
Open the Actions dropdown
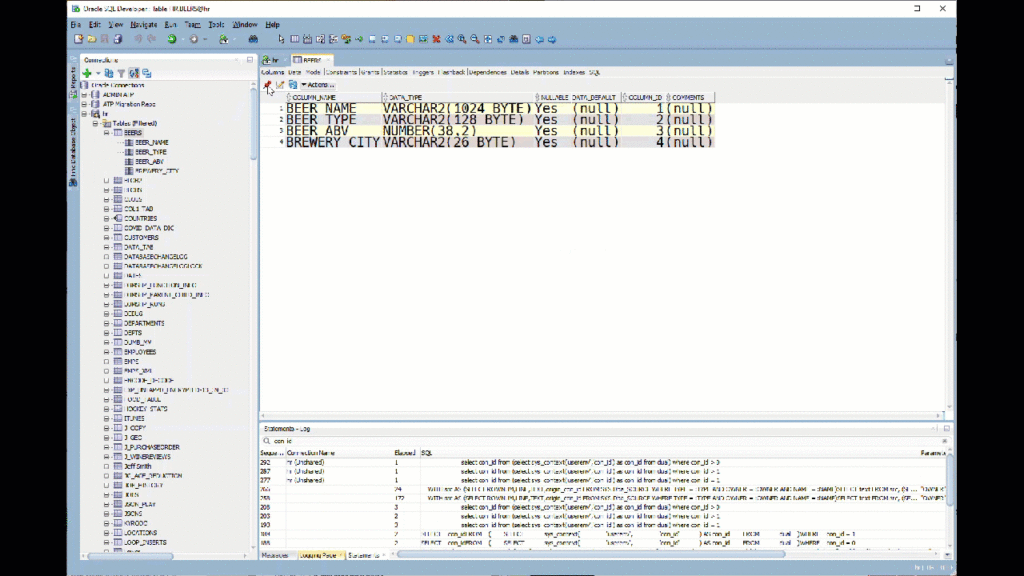(x=317, y=85)
